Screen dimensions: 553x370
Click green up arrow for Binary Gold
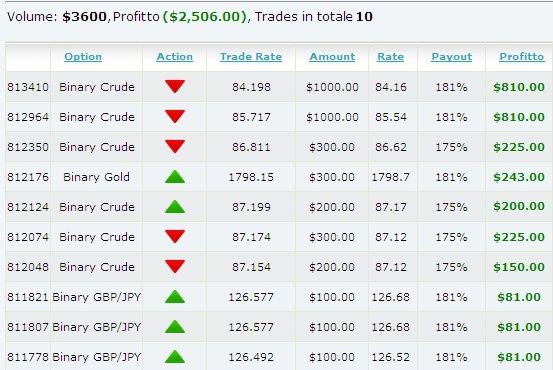(175, 177)
